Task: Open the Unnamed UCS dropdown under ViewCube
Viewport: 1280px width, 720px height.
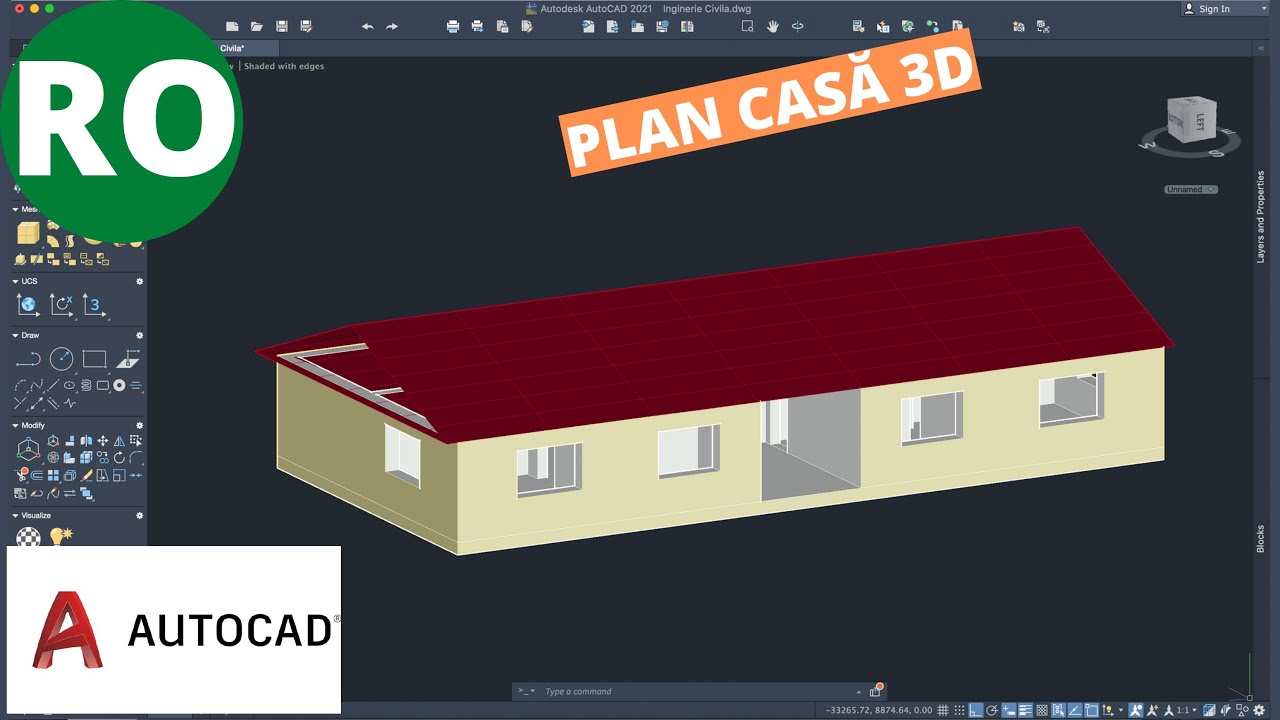Action: pyautogui.click(x=1191, y=189)
